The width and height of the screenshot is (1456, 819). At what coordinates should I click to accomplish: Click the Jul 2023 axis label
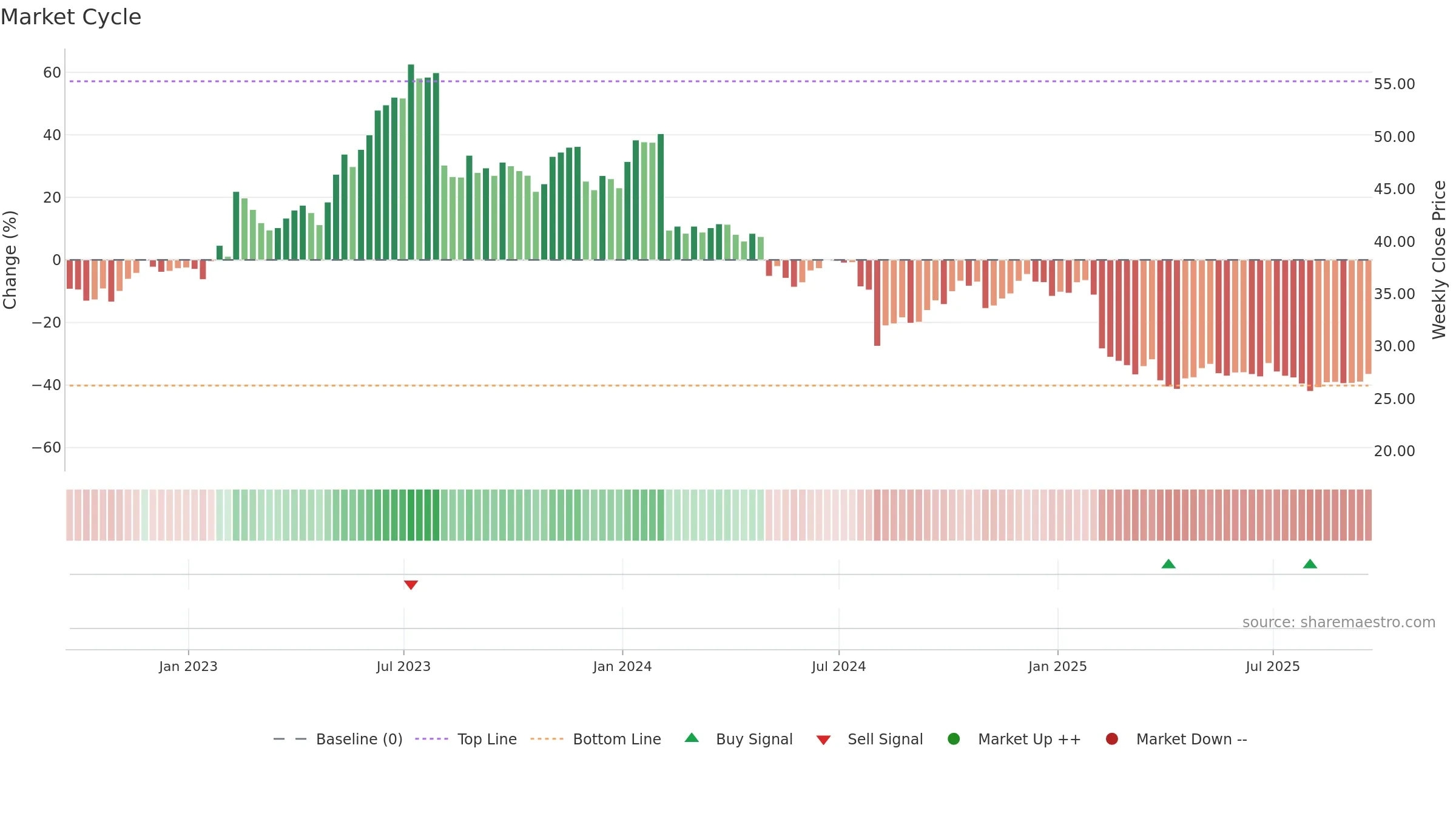pos(403,667)
